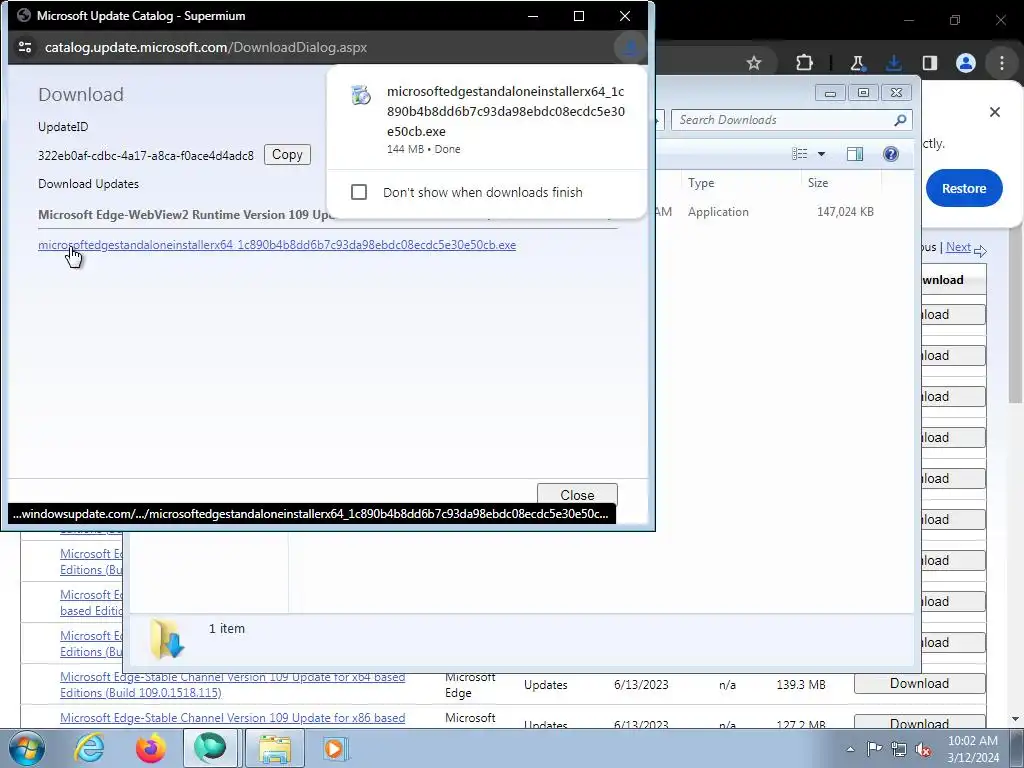Open Windows Media Player from taskbar
Image resolution: width=1024 pixels, height=768 pixels.
[x=335, y=748]
